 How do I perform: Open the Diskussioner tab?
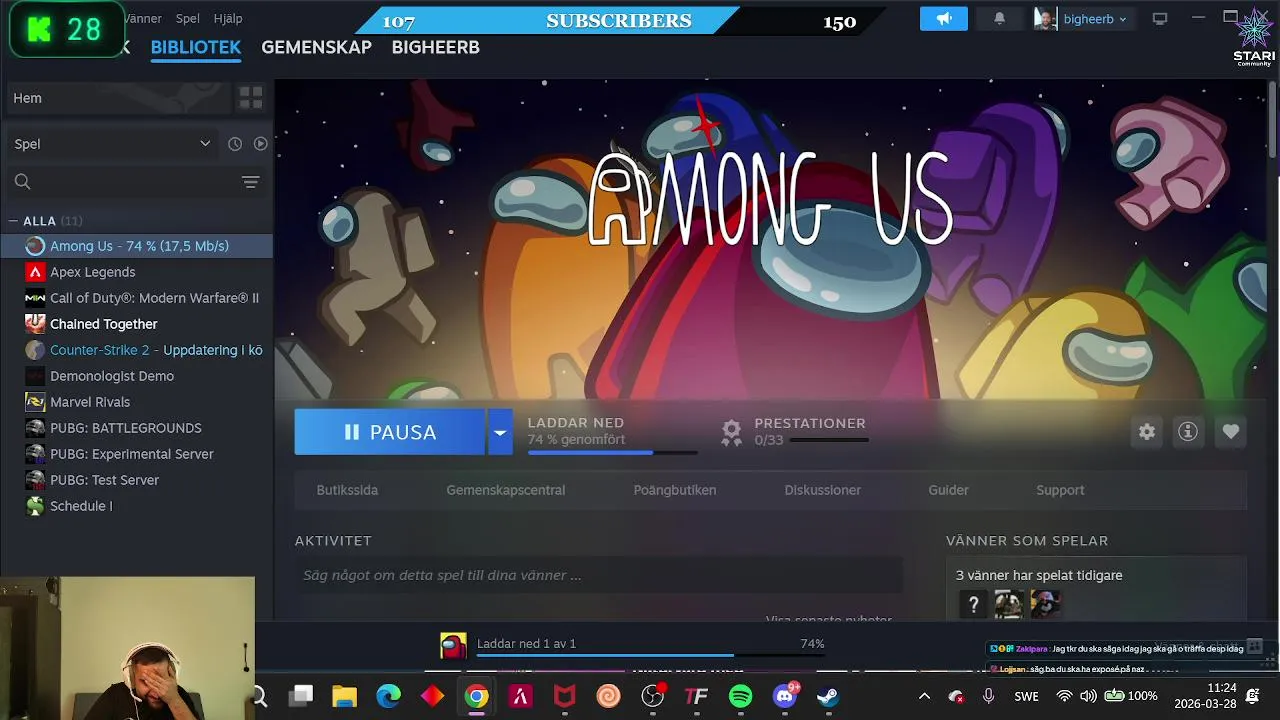(823, 490)
